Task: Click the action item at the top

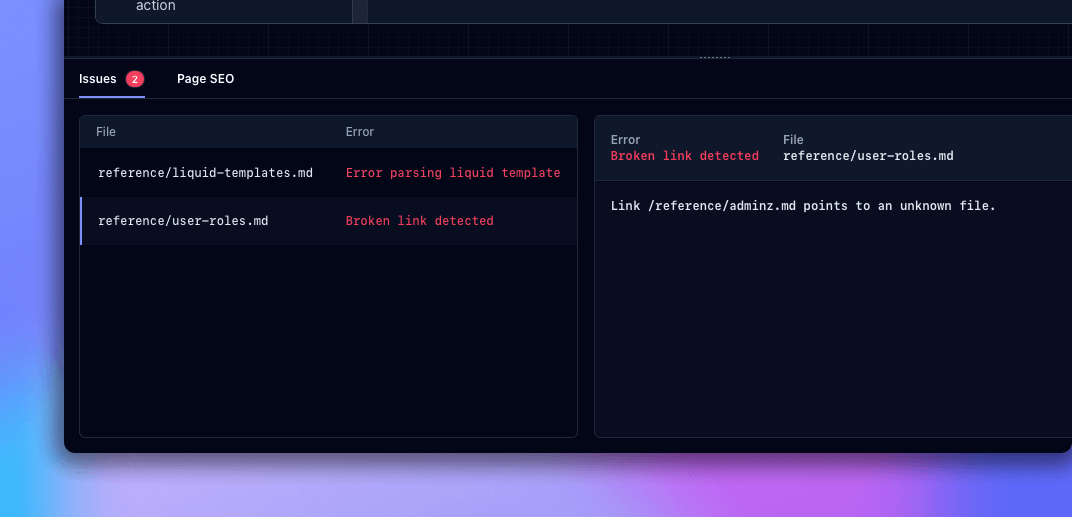Action: tap(156, 6)
